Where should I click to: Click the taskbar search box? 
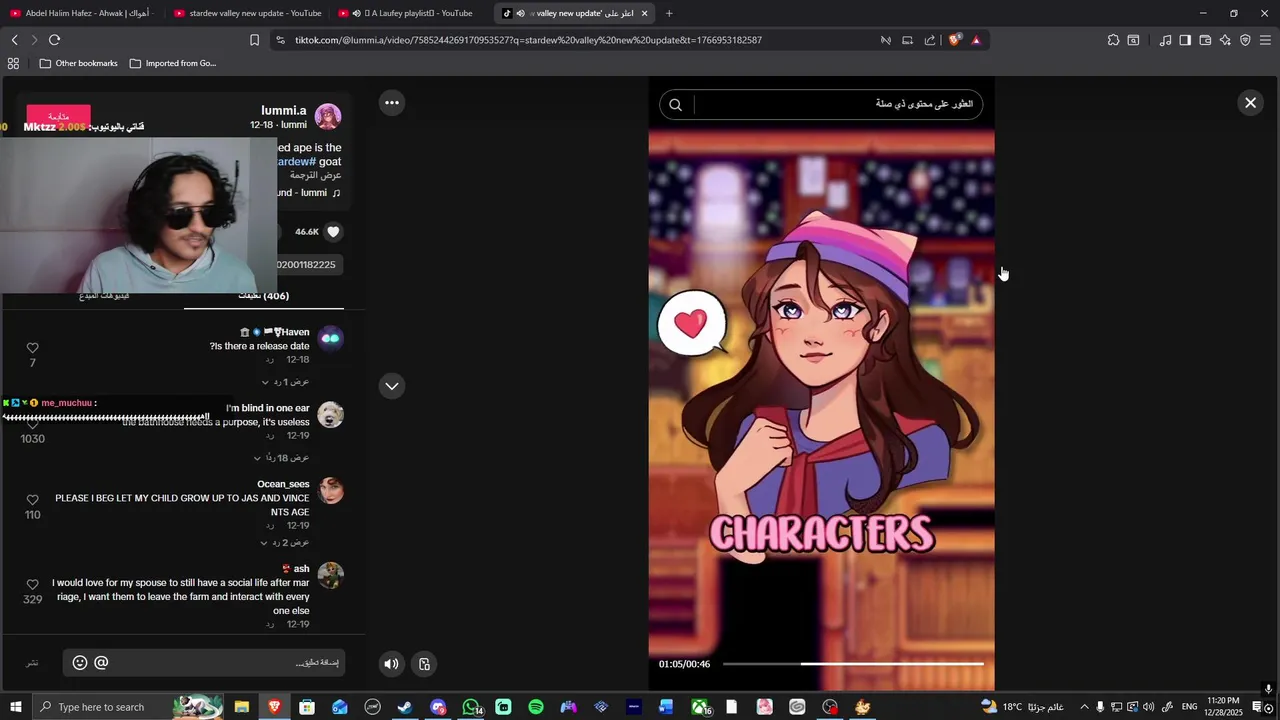coord(128,707)
